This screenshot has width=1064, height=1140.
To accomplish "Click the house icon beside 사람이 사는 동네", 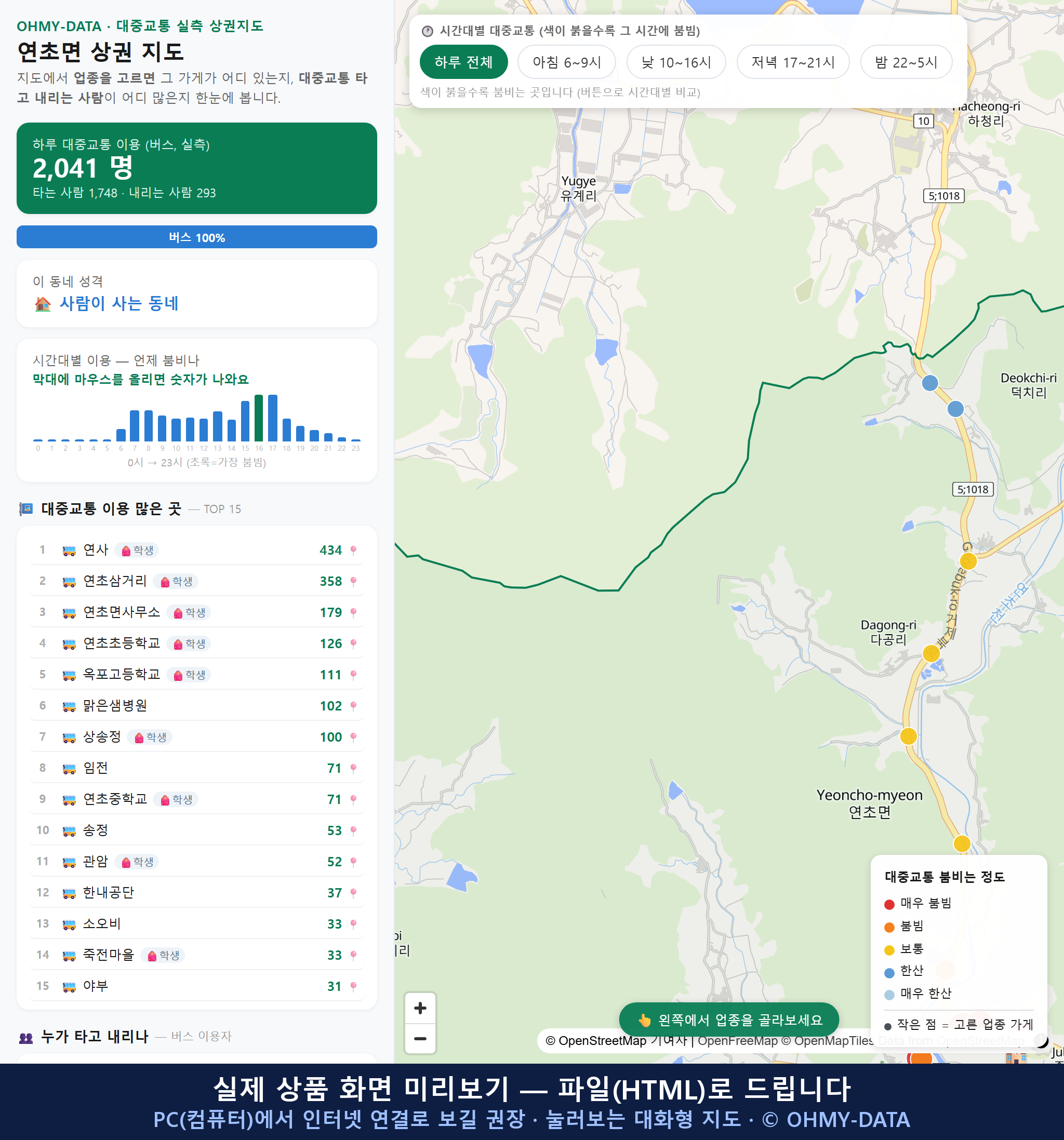I will [43, 303].
